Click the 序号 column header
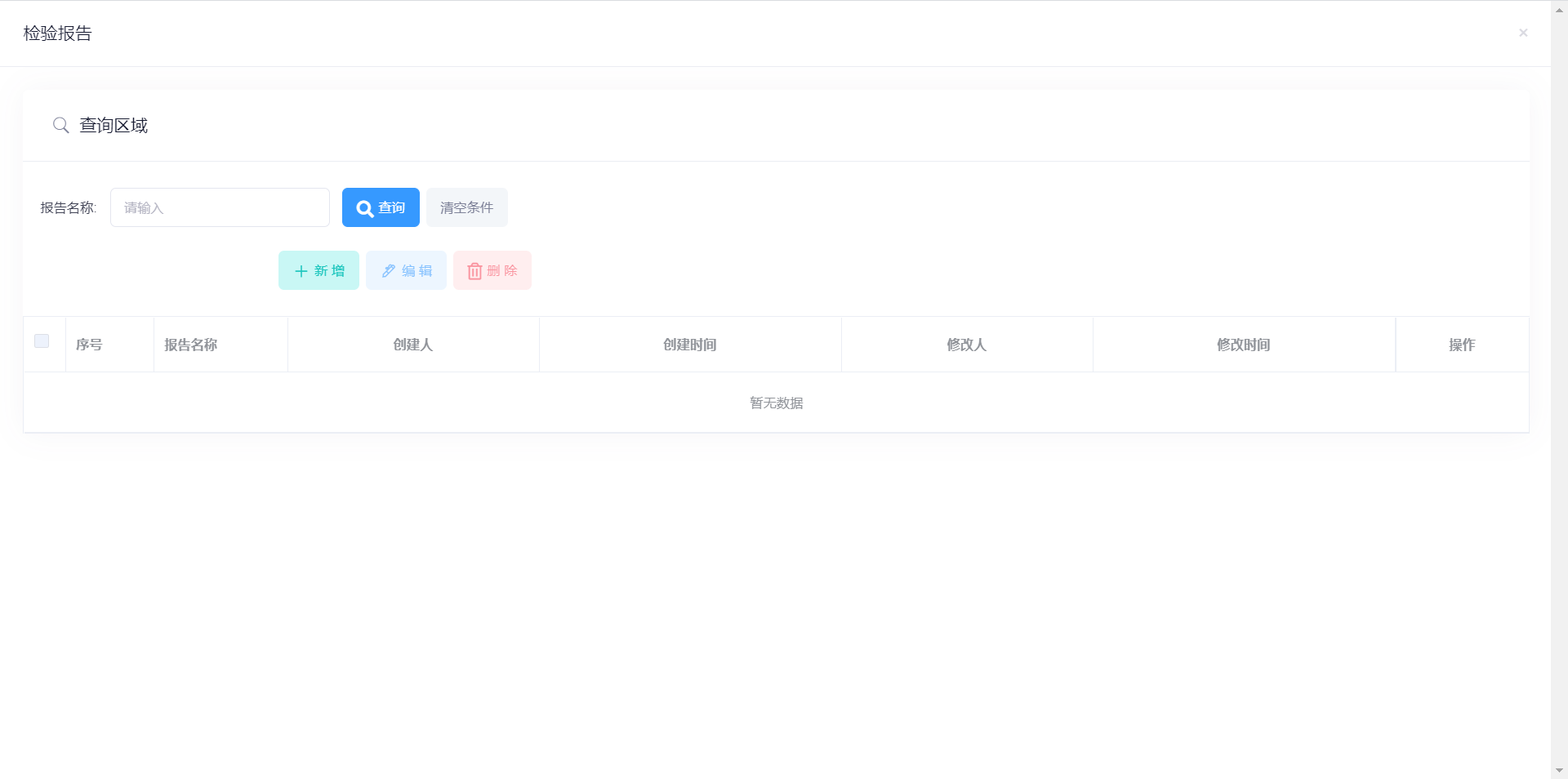1568x779 pixels. pos(89,345)
